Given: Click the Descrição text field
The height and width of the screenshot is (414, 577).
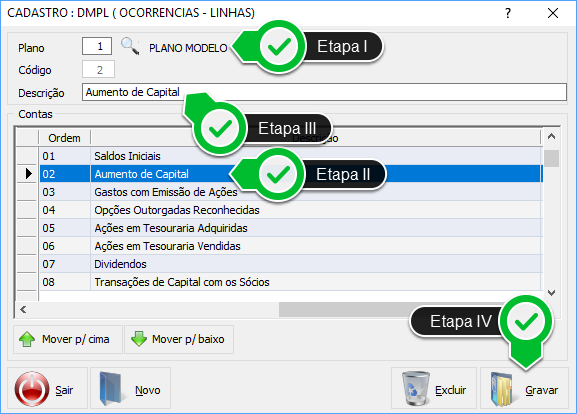Looking at the screenshot, I should click(x=324, y=92).
